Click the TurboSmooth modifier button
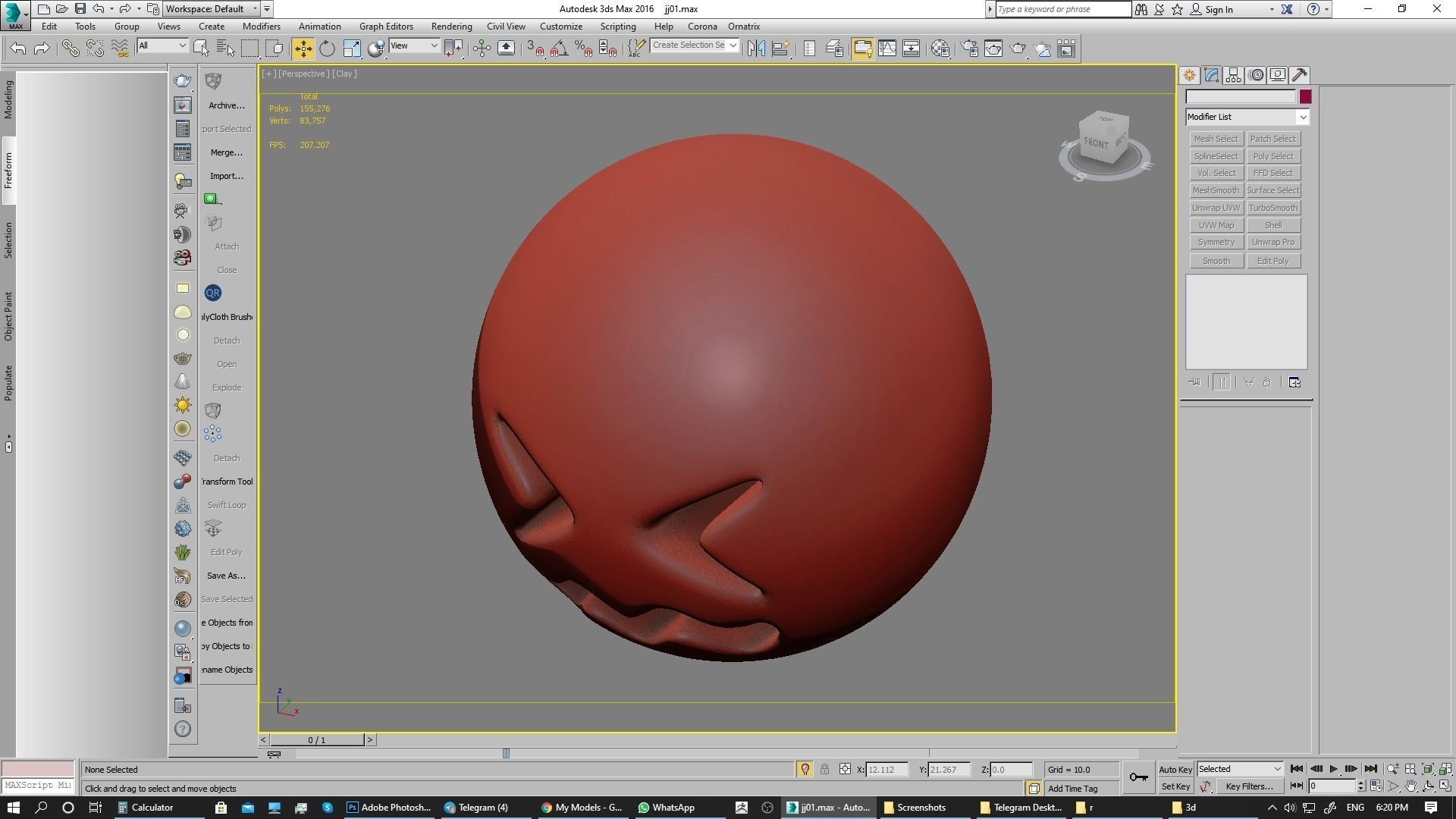The width and height of the screenshot is (1456, 819). [x=1272, y=208]
